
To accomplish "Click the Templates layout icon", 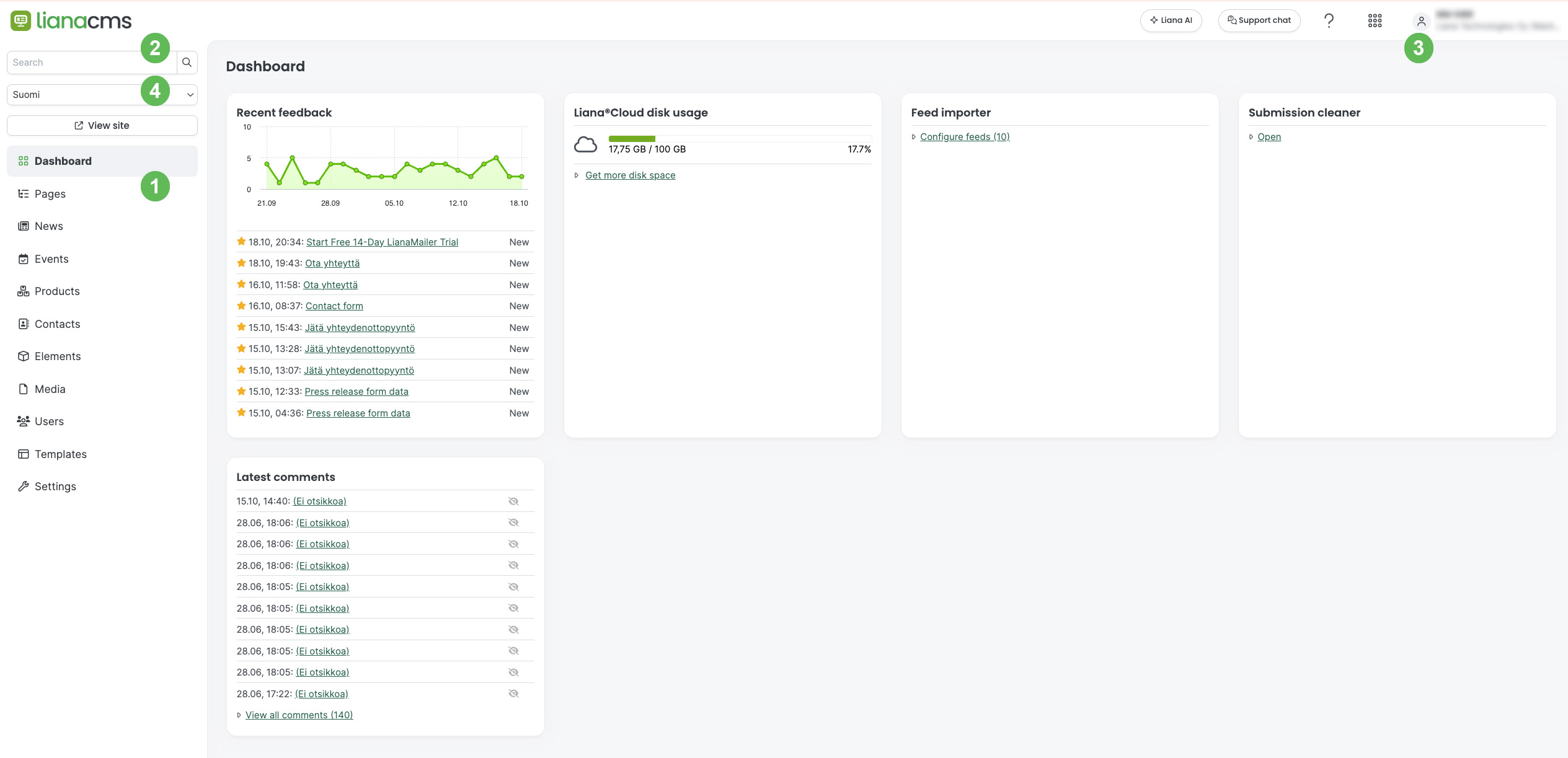I will point(24,454).
